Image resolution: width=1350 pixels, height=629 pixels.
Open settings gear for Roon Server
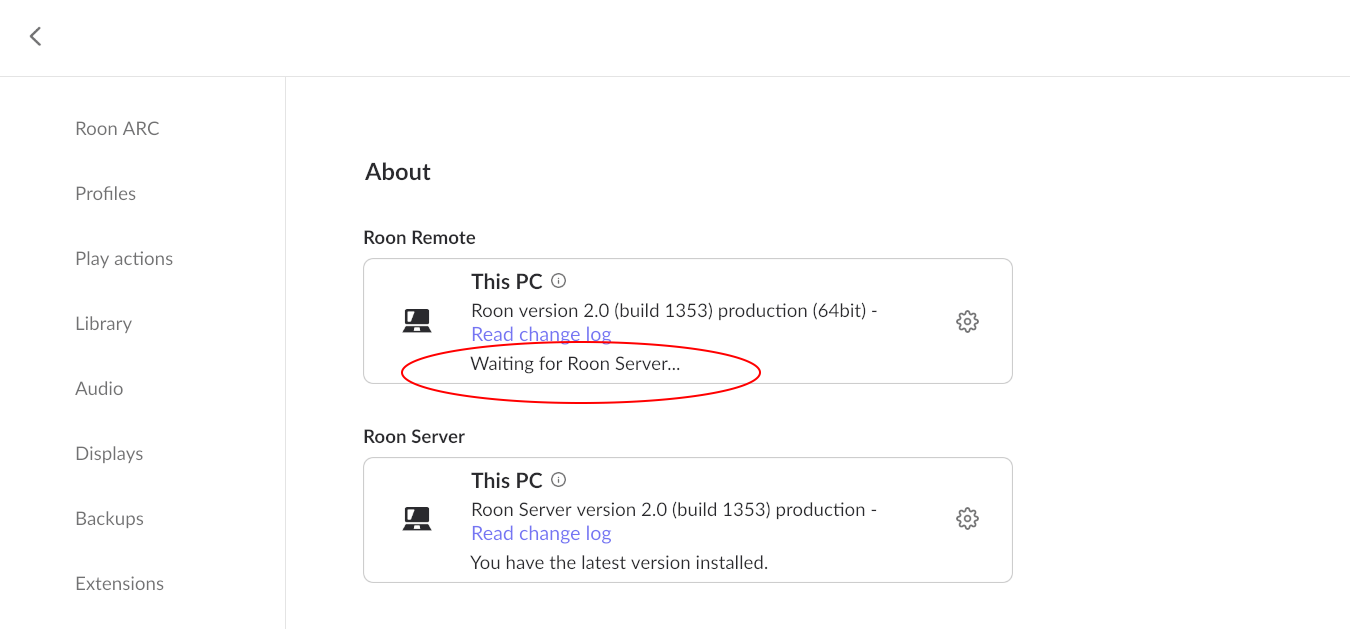(966, 519)
